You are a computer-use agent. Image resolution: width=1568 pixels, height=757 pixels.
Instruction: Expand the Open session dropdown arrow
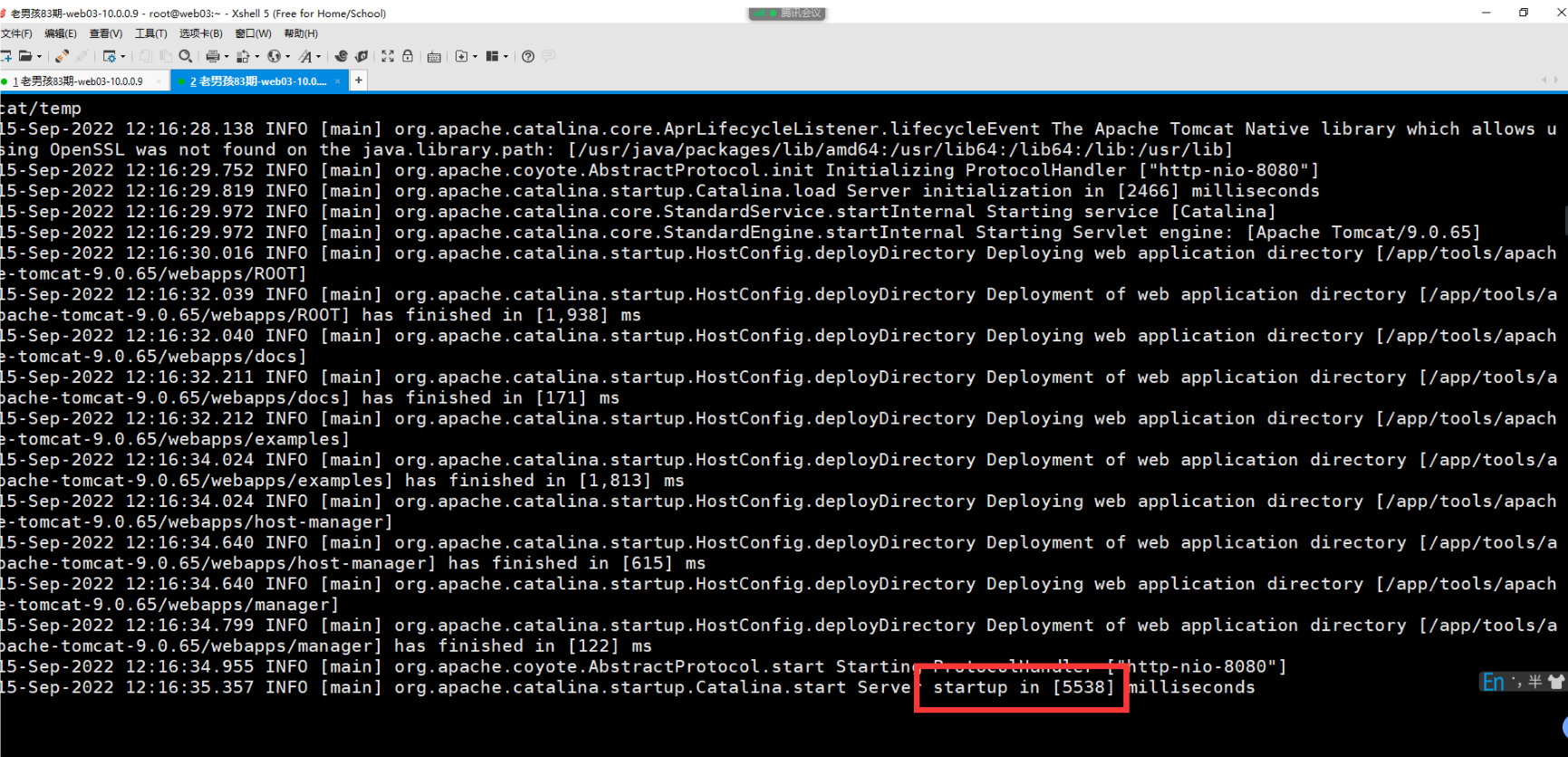pyautogui.click(x=39, y=56)
